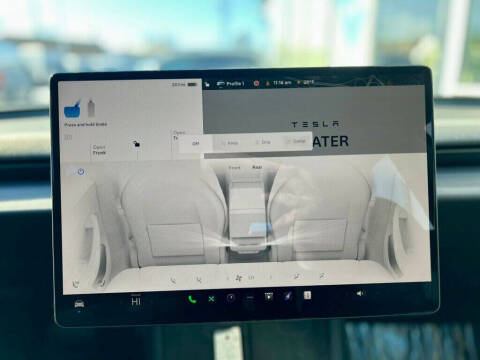Switch to the Front climate tab
This screenshot has width=480, height=360.
(x=234, y=168)
